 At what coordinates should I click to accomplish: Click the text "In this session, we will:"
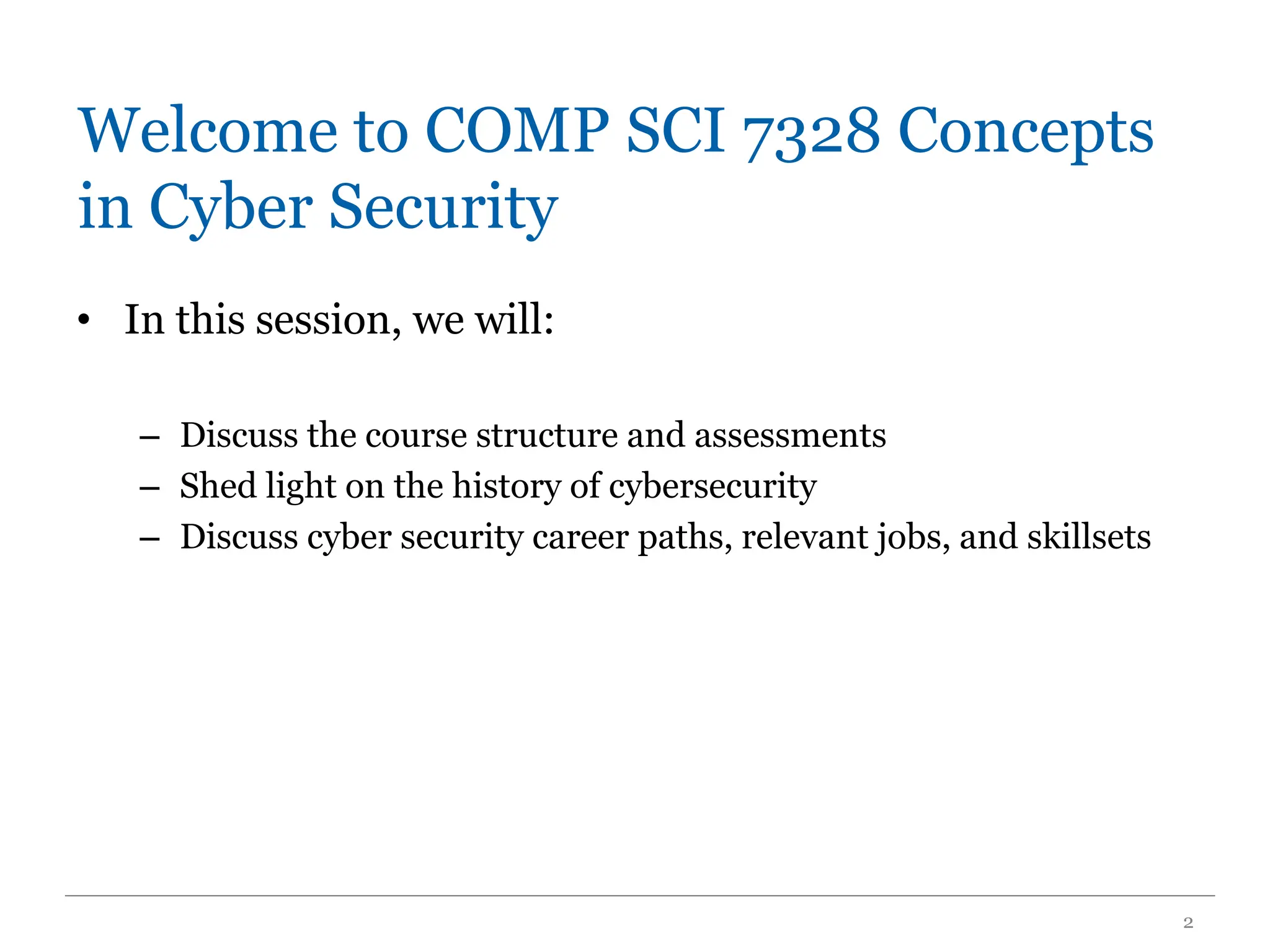tap(339, 321)
